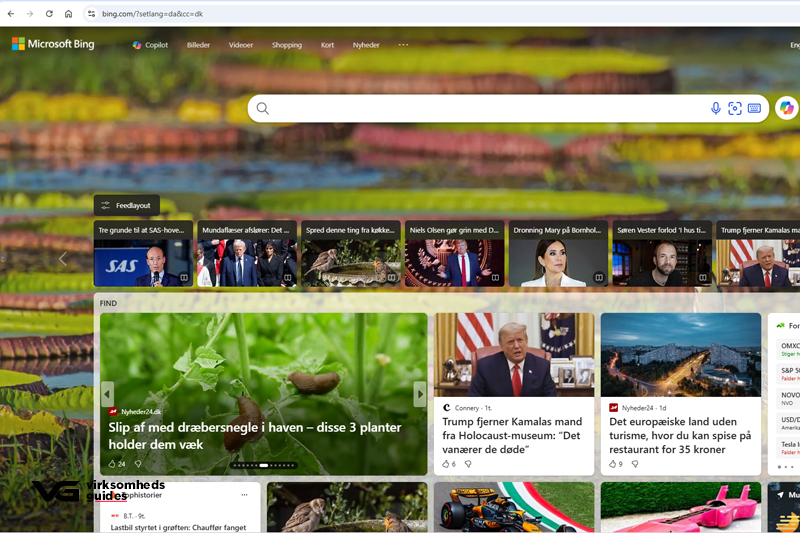This screenshot has height=533, width=800.
Task: Open the sparrows on birdbath article card
Action: (x=347, y=507)
